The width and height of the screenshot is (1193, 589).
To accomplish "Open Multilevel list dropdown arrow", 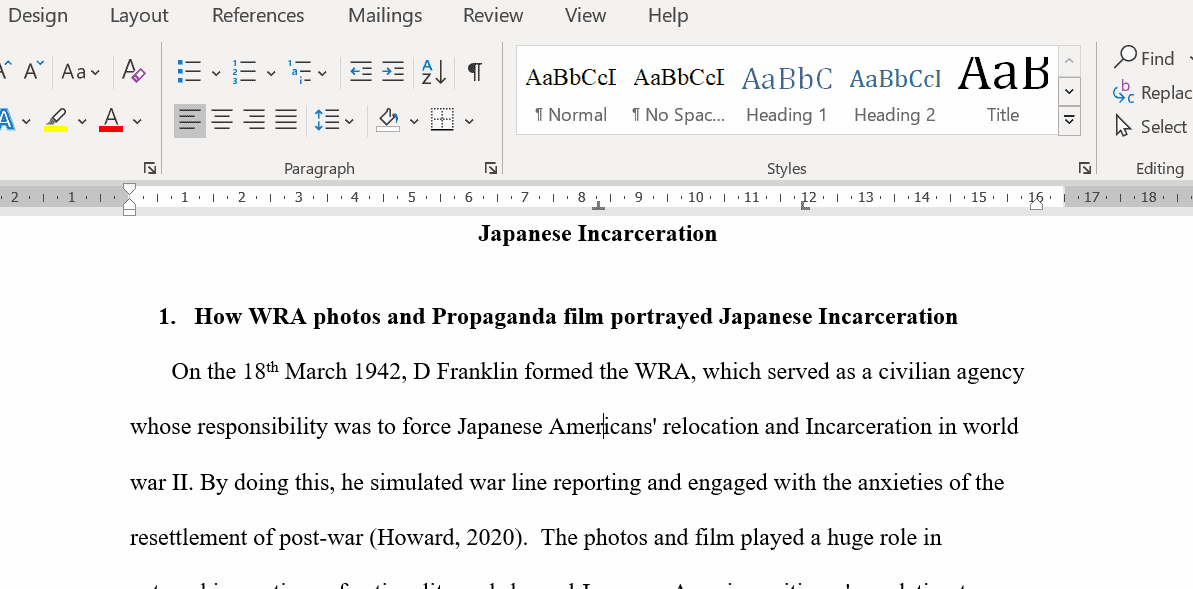I will (x=323, y=73).
